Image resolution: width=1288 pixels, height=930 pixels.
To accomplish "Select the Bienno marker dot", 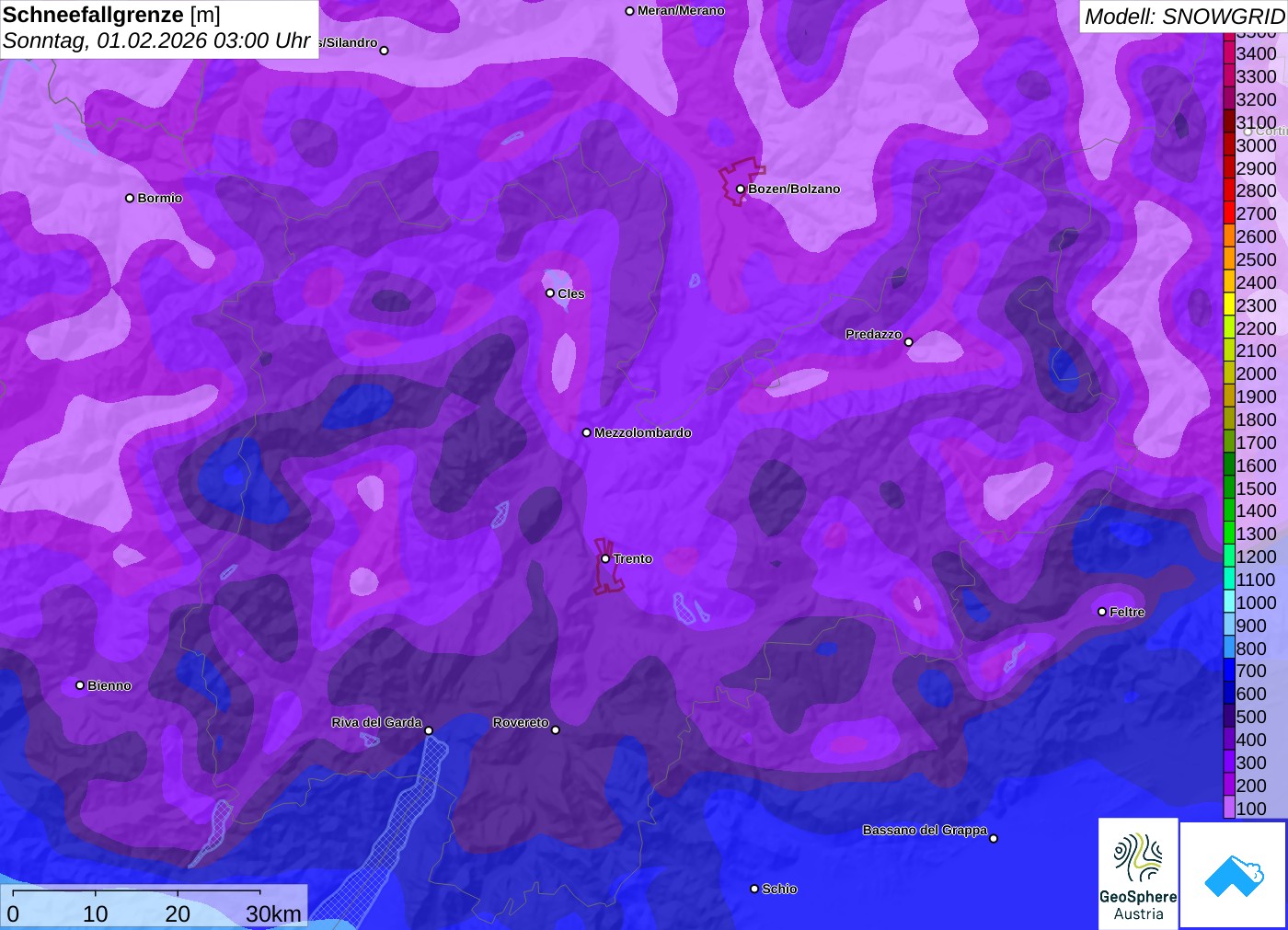I will [80, 685].
